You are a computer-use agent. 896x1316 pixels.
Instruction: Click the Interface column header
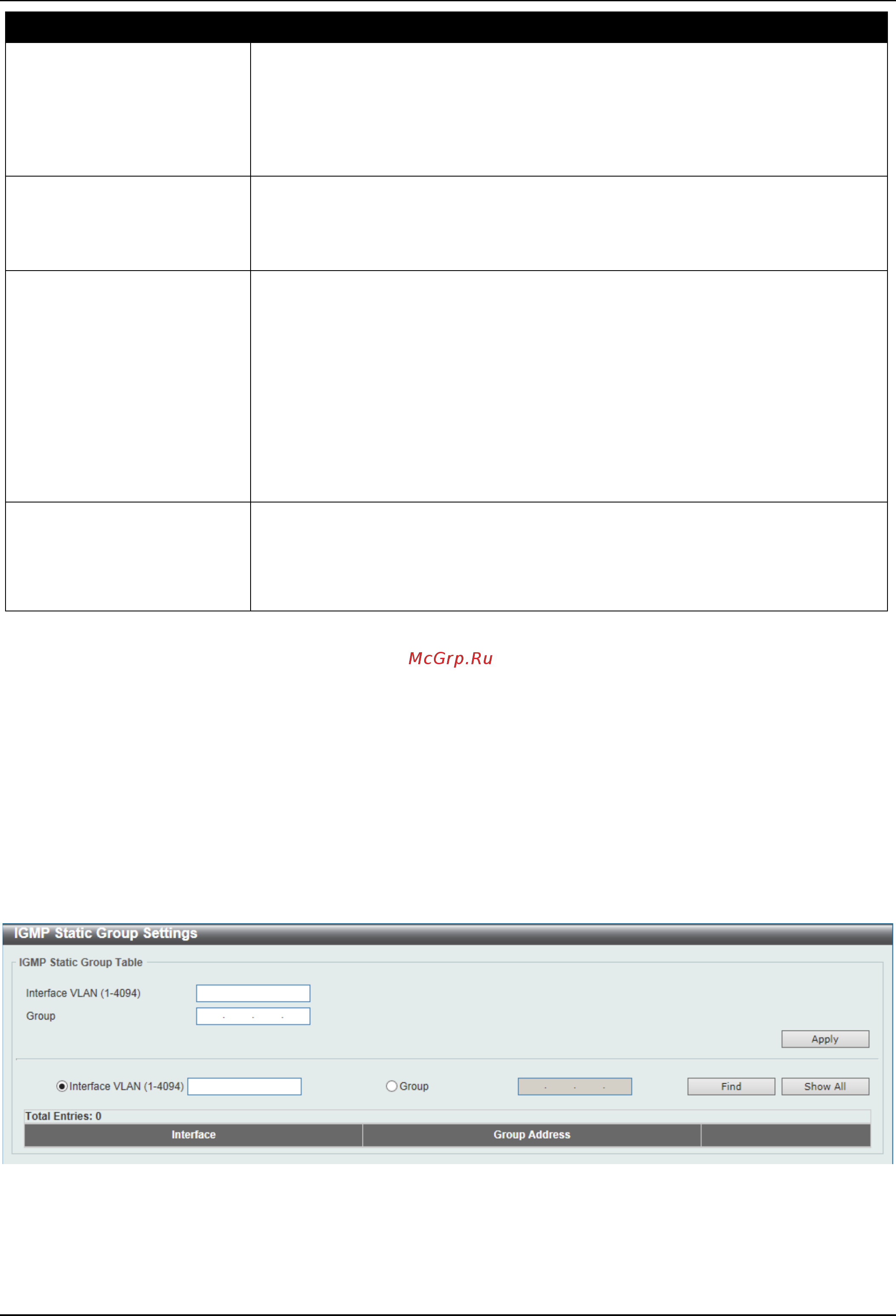[194, 1135]
